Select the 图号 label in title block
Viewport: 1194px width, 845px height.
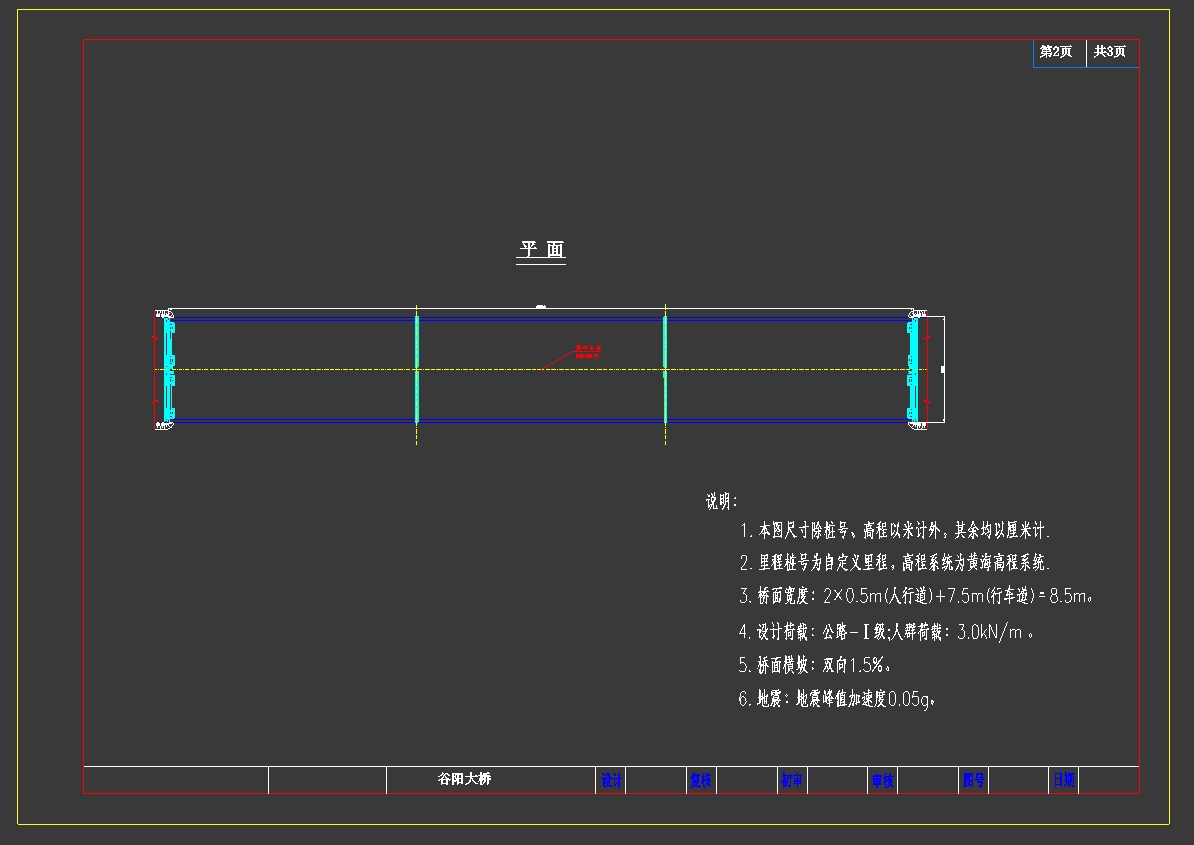pyautogui.click(x=973, y=780)
